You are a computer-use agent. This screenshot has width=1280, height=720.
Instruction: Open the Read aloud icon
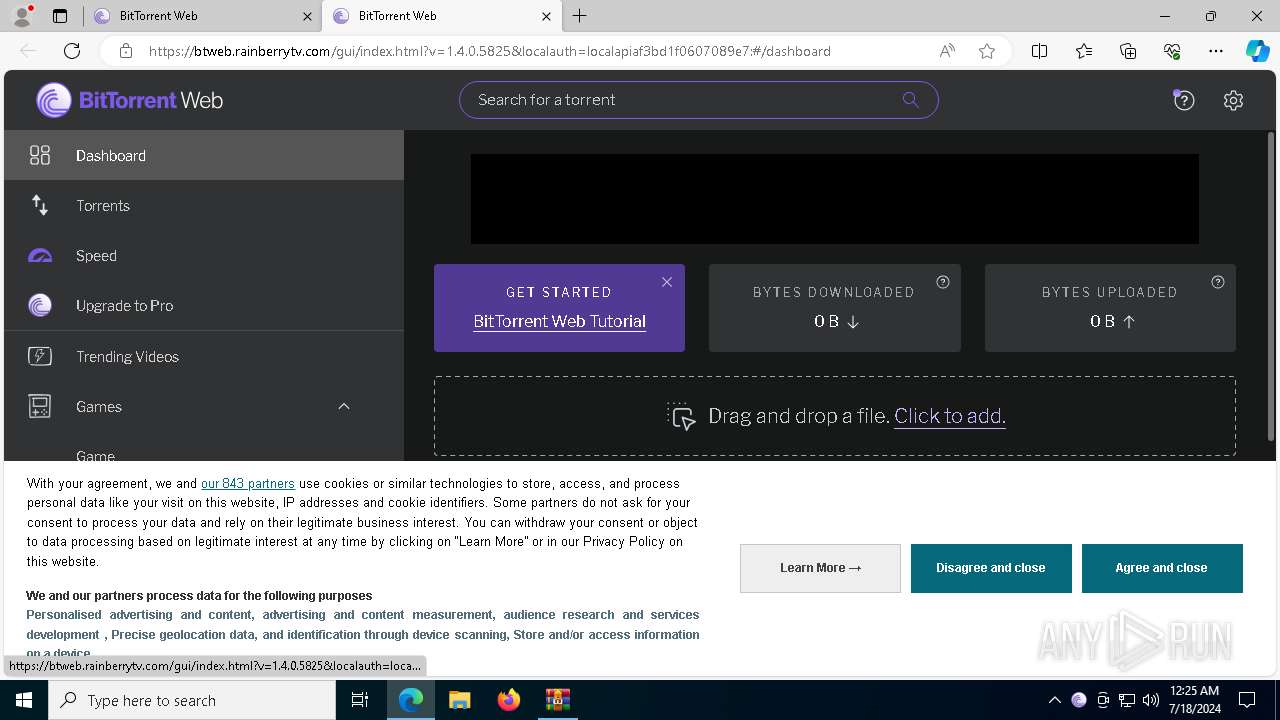coord(947,51)
